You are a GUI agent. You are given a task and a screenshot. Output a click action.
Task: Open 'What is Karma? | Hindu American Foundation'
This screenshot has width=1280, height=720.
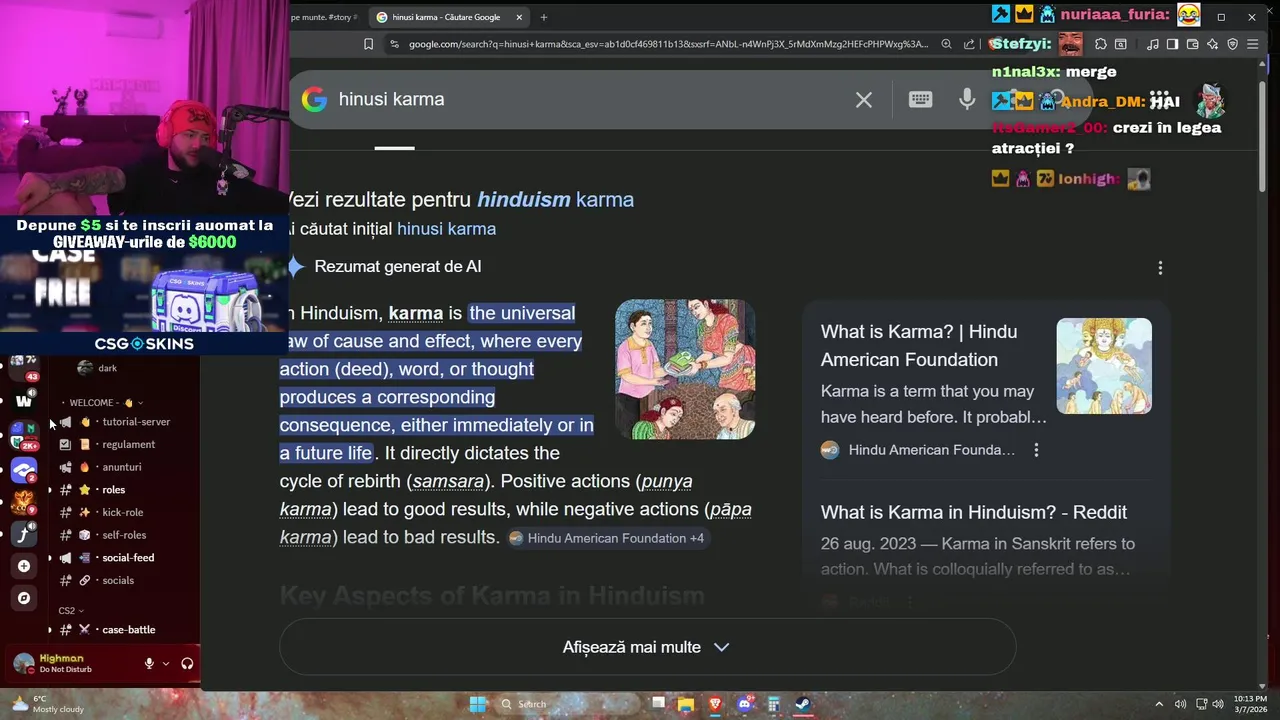tap(919, 345)
